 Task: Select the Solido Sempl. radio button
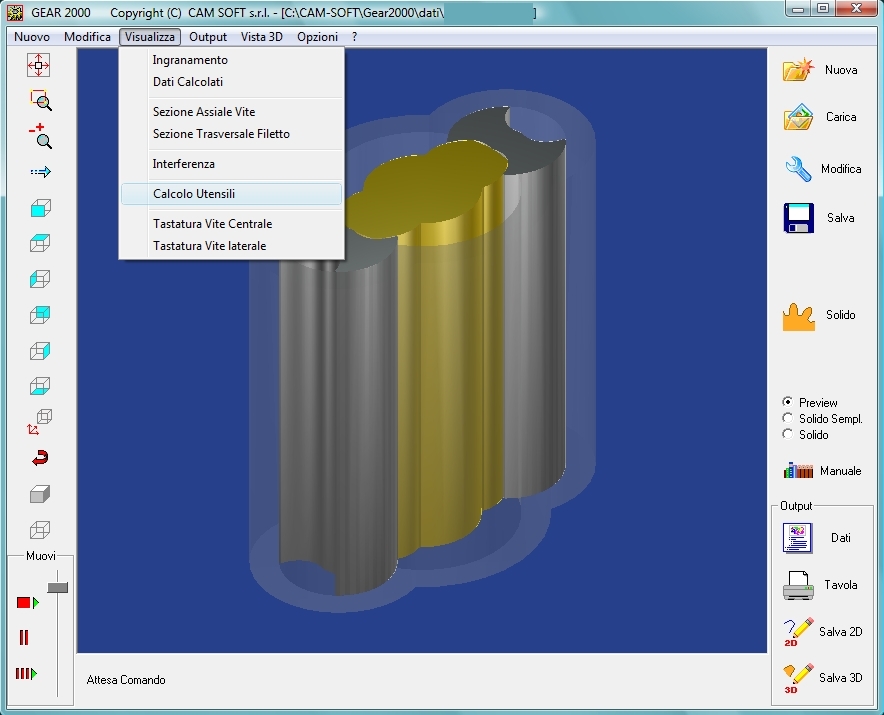pos(788,418)
